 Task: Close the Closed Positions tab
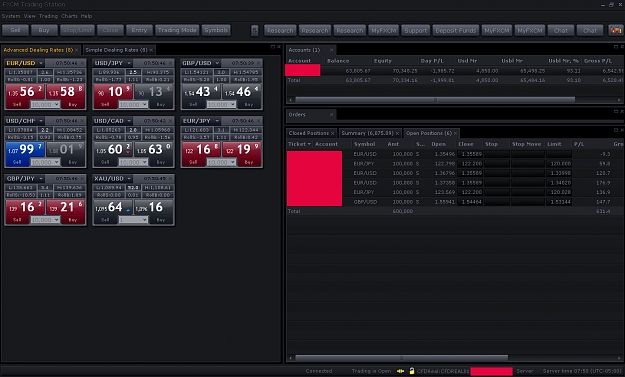coord(332,134)
